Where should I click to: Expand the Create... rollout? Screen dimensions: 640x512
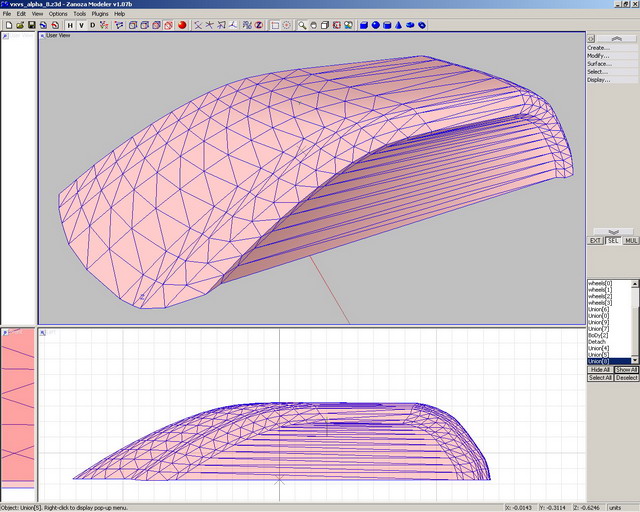[598, 48]
